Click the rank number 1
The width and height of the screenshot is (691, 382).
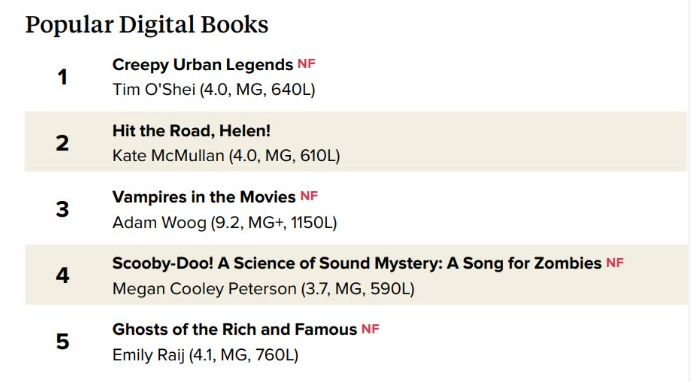[x=62, y=77]
